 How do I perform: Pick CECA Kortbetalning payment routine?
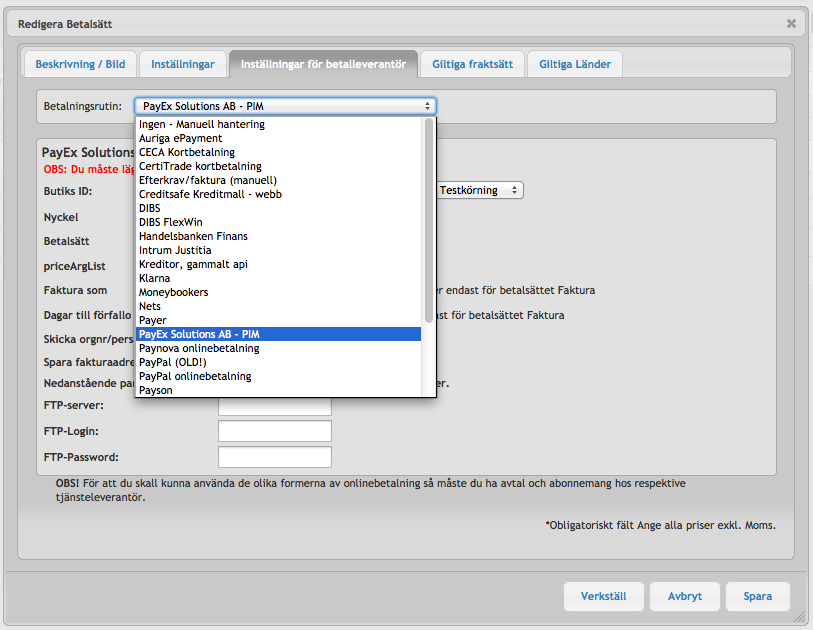(x=278, y=152)
